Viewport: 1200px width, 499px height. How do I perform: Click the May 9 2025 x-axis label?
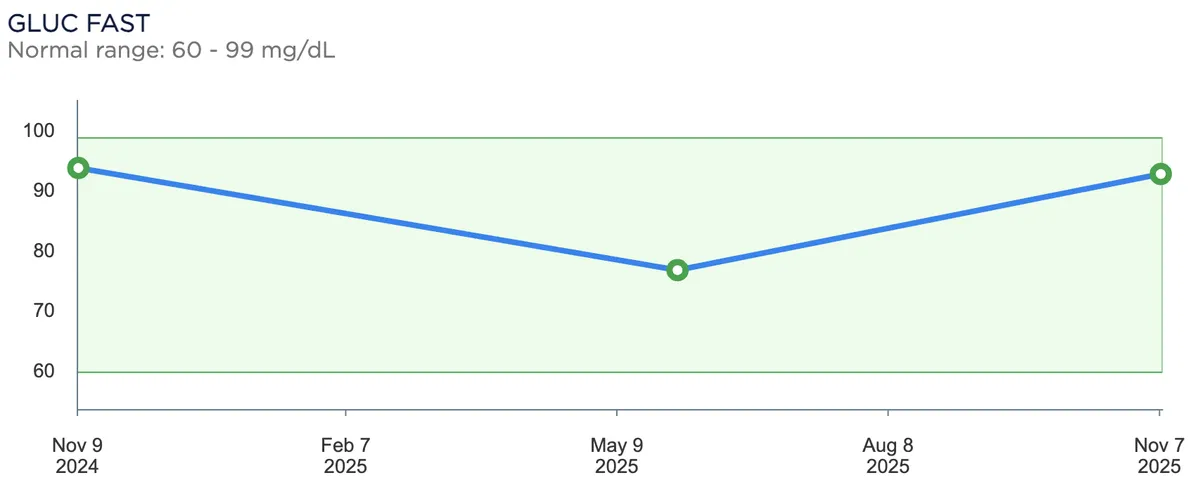click(616, 454)
